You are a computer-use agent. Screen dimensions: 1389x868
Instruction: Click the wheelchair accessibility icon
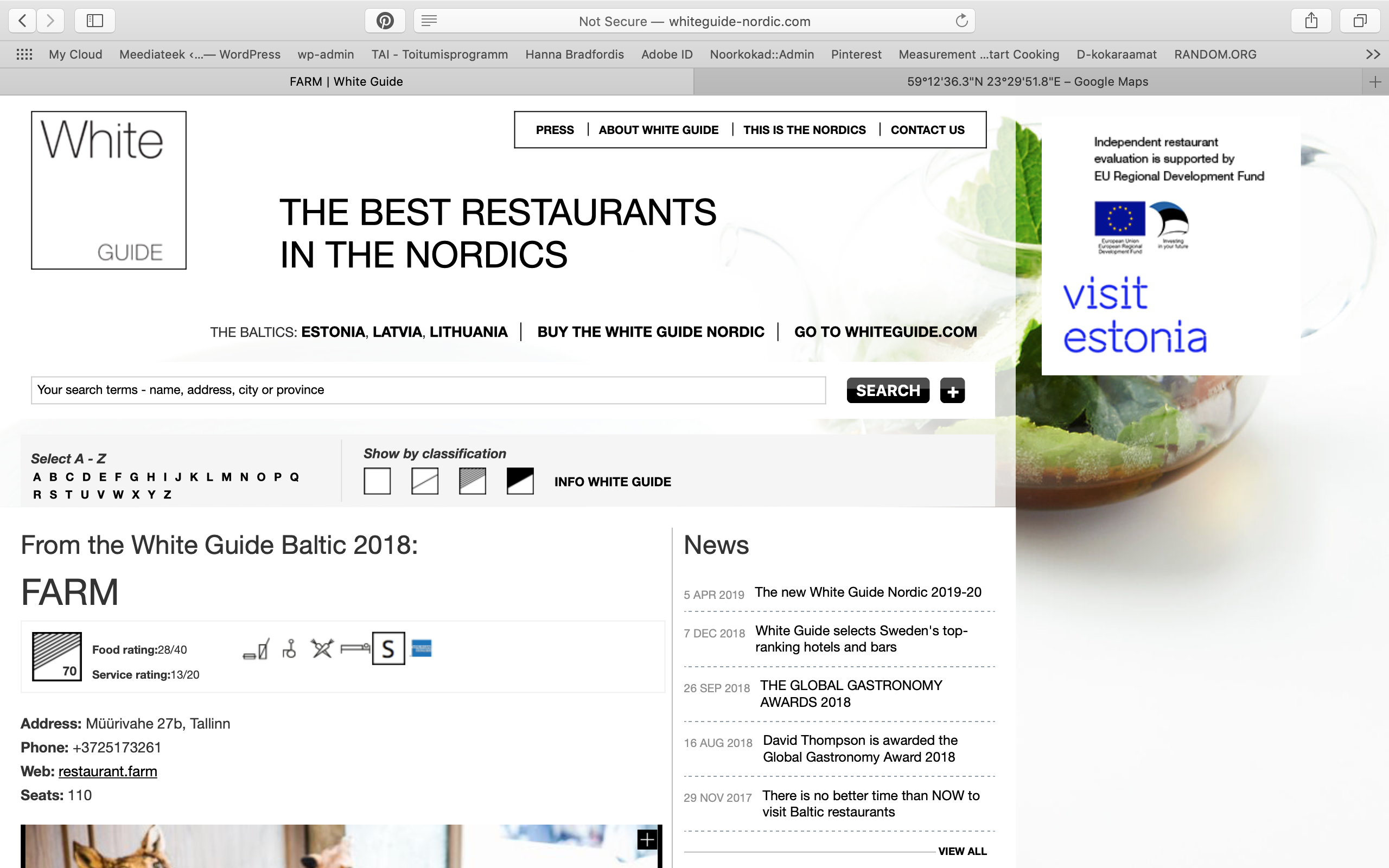pyautogui.click(x=289, y=649)
